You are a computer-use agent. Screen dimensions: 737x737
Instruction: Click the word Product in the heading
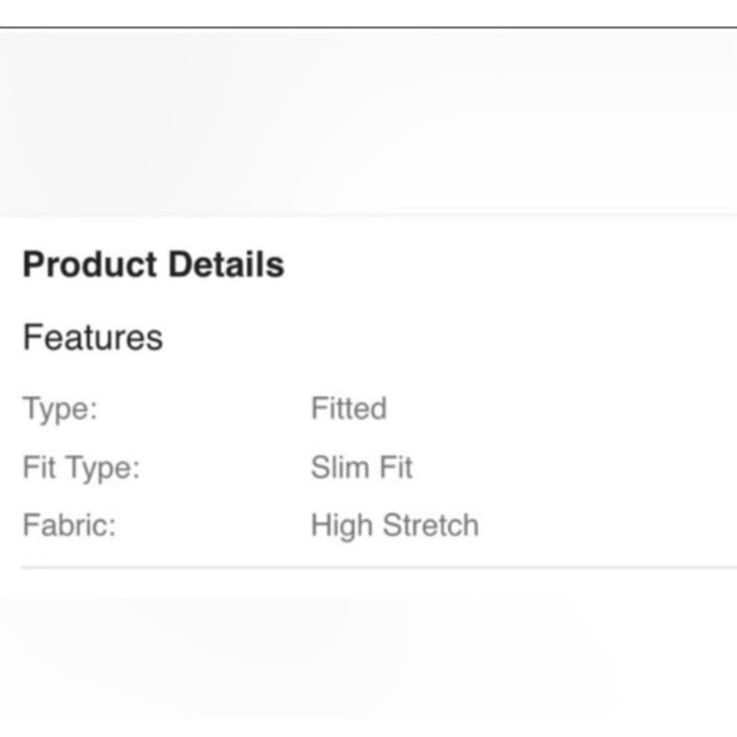point(89,264)
